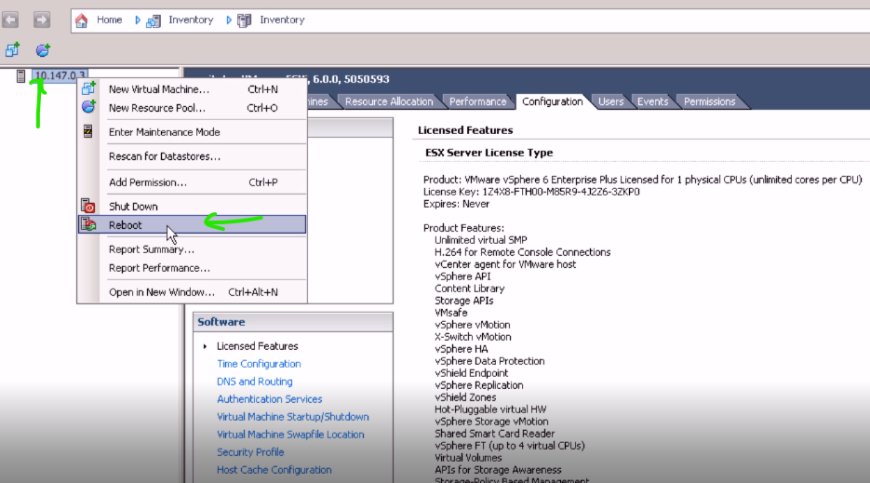This screenshot has height=483, width=870.
Task: Choose New Virtual Machine from context menu
Action: point(193,89)
